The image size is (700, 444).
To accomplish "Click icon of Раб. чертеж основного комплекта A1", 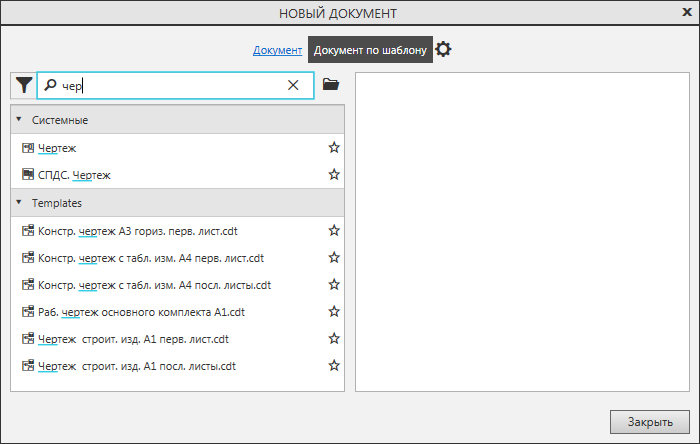I will (x=28, y=312).
